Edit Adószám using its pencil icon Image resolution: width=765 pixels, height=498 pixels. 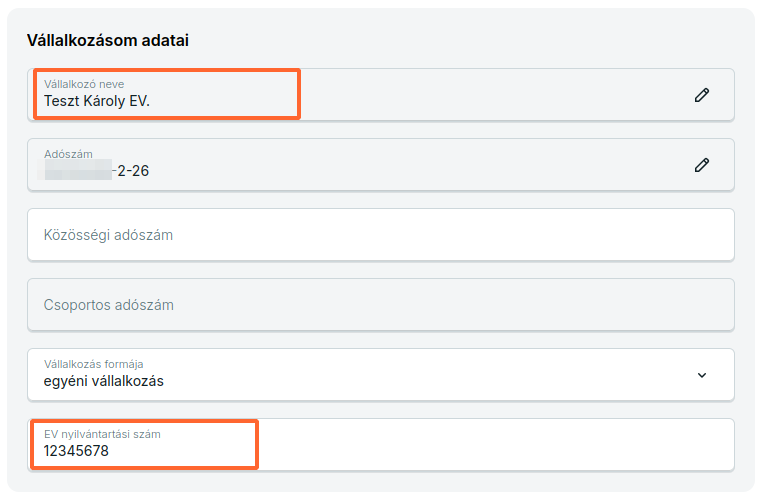click(x=702, y=165)
